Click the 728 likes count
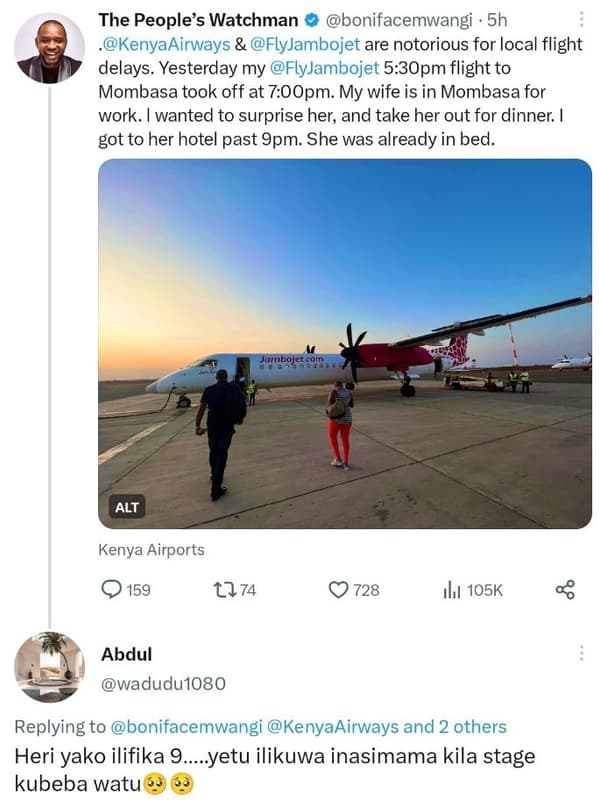The width and height of the screenshot is (600, 800). [x=367, y=591]
